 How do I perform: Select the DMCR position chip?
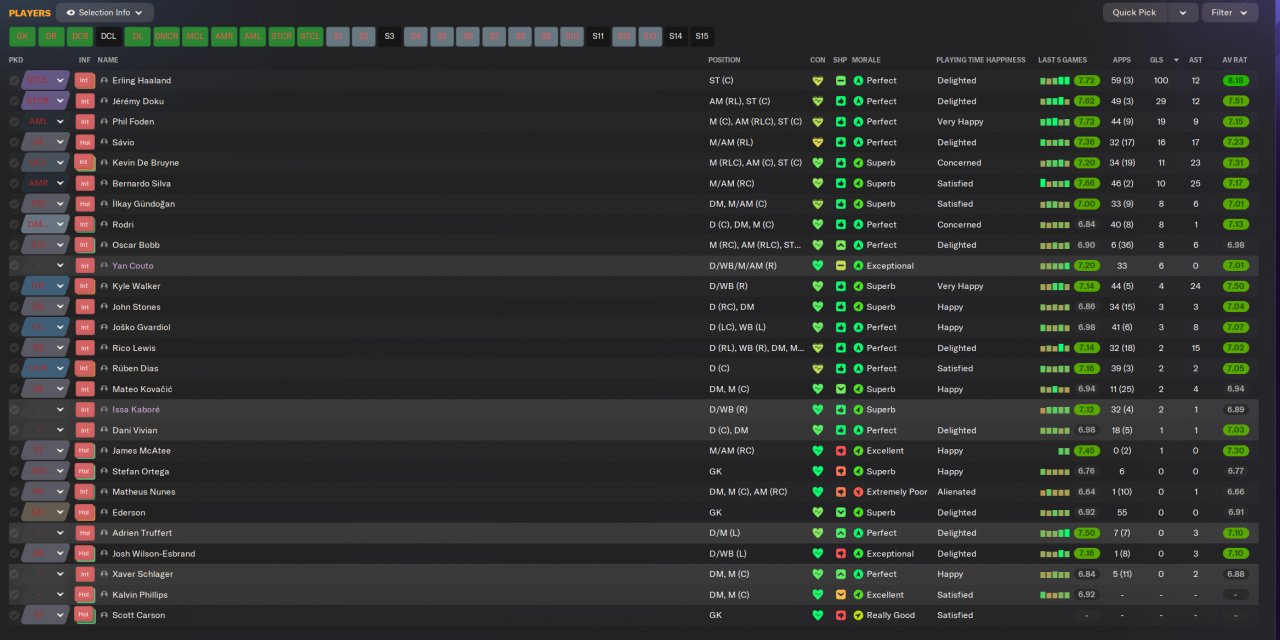pos(166,36)
